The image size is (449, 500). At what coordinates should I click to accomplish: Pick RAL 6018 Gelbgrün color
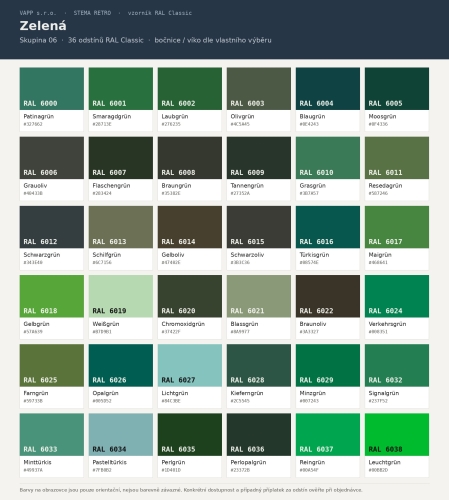pyautogui.click(x=52, y=296)
